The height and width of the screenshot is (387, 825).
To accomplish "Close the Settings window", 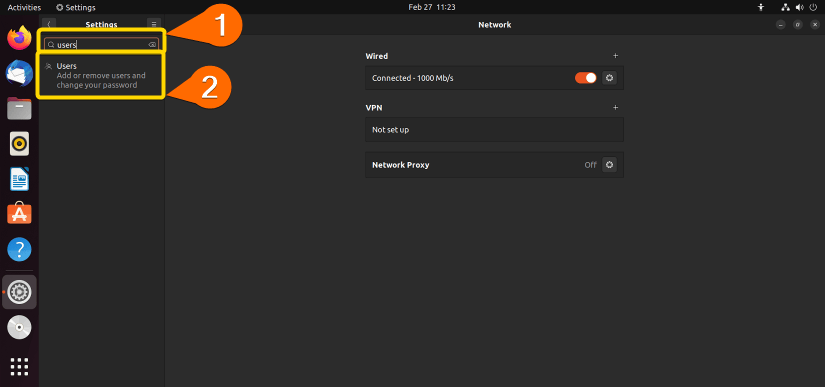I will click(814, 25).
